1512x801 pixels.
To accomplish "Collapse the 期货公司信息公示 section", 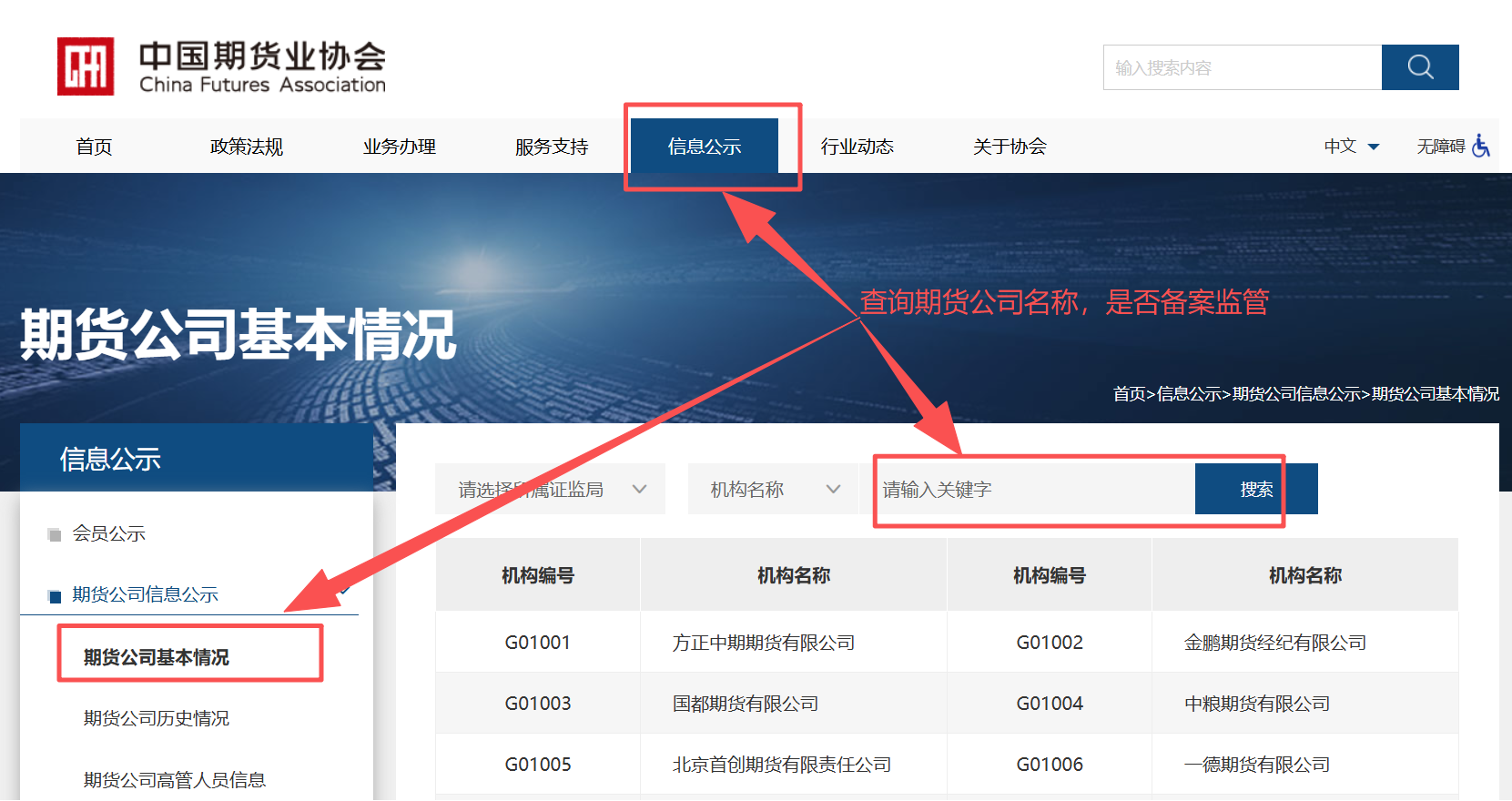I will pyautogui.click(x=344, y=592).
